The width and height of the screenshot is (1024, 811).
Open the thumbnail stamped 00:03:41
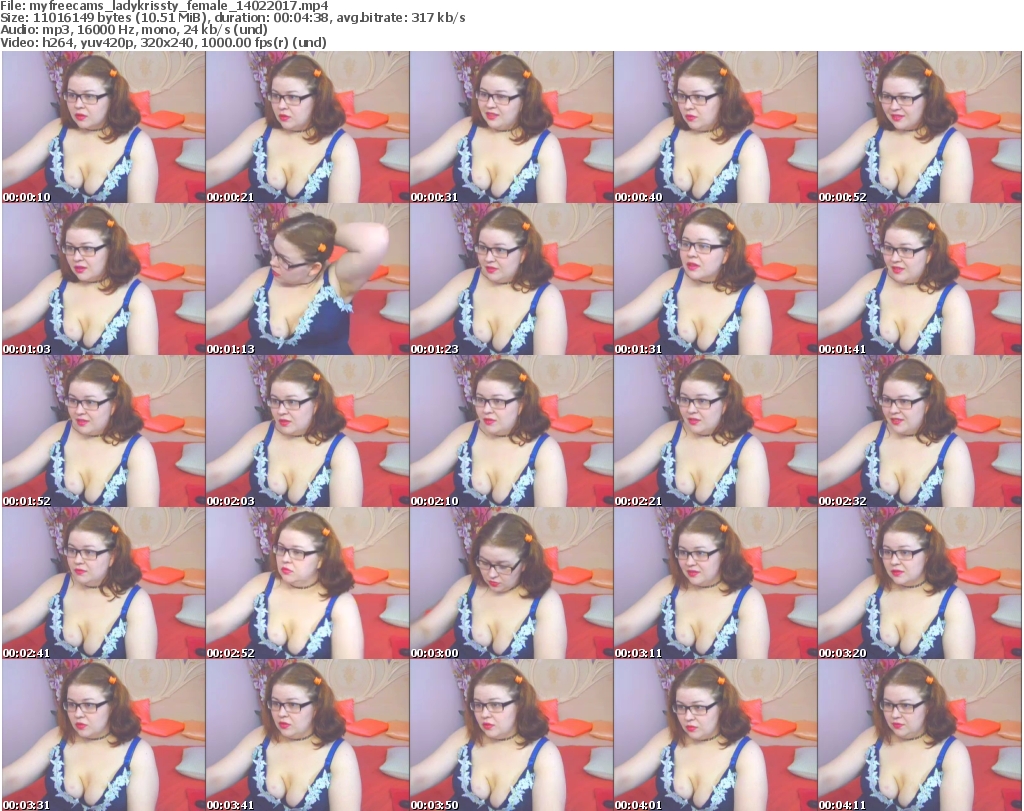click(308, 735)
